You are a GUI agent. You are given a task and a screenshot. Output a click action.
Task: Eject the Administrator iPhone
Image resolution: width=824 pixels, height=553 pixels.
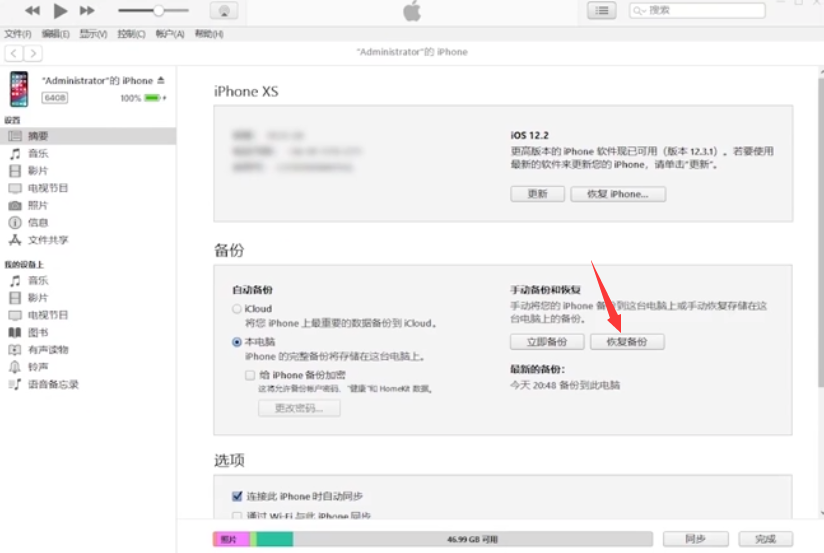161,80
